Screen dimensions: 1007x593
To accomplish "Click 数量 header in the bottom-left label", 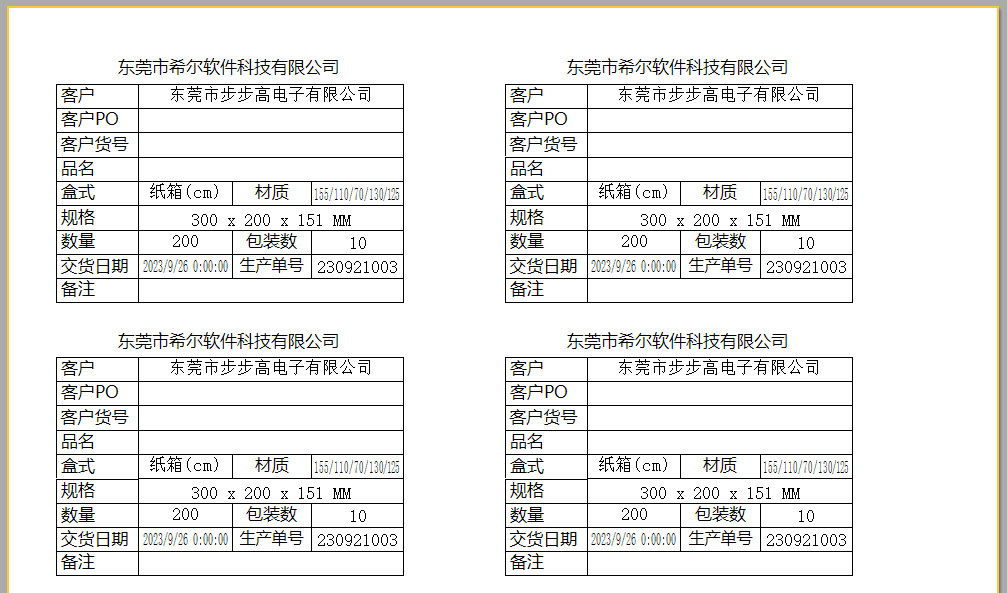I will [78, 515].
